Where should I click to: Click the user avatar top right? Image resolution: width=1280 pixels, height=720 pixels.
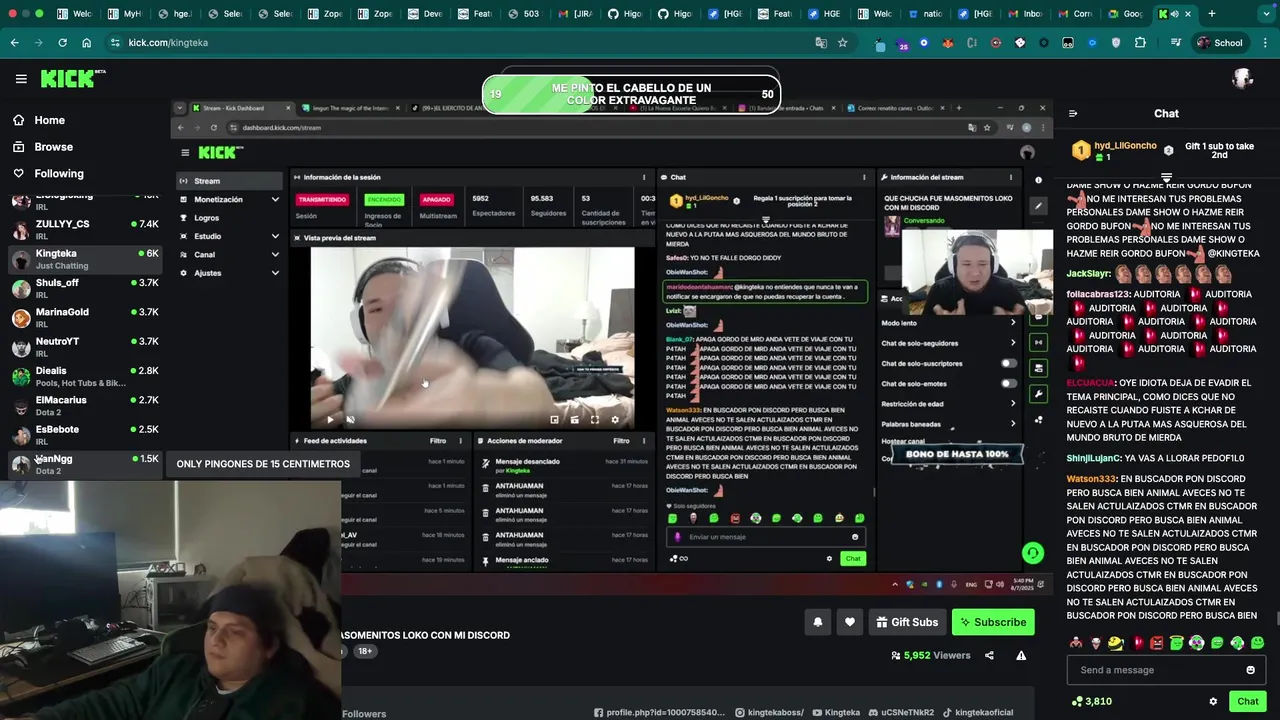1243,78
